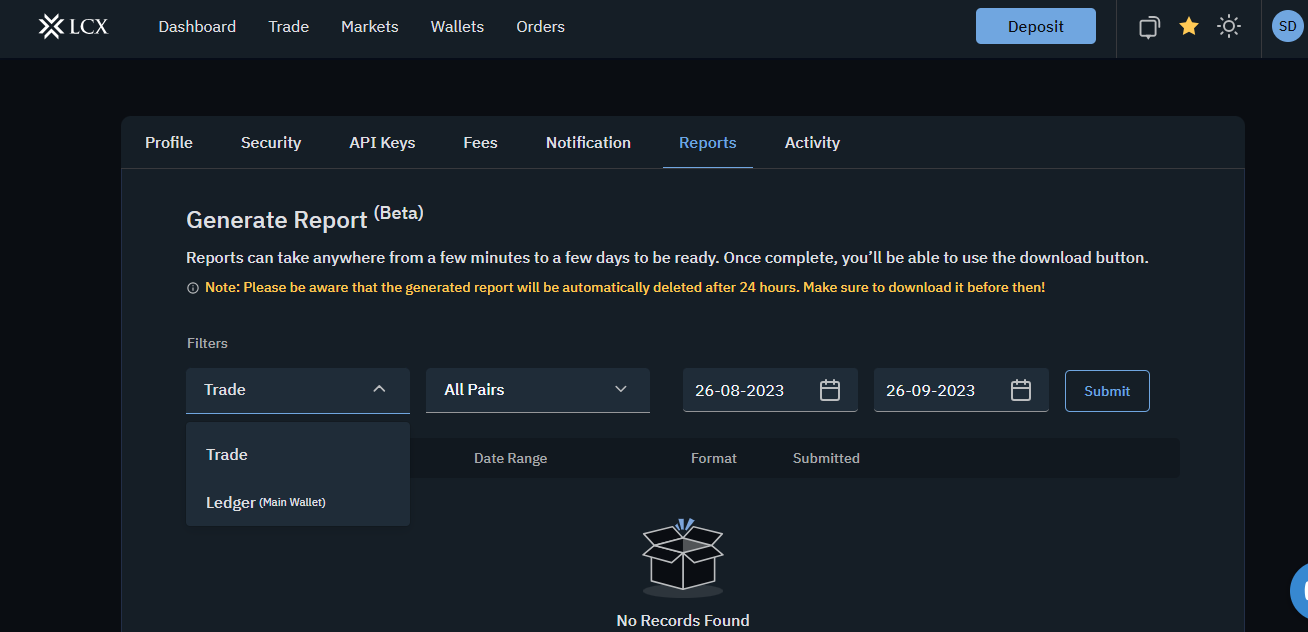Click the gold star favorites icon
Viewport: 1308px width, 632px height.
[1189, 27]
